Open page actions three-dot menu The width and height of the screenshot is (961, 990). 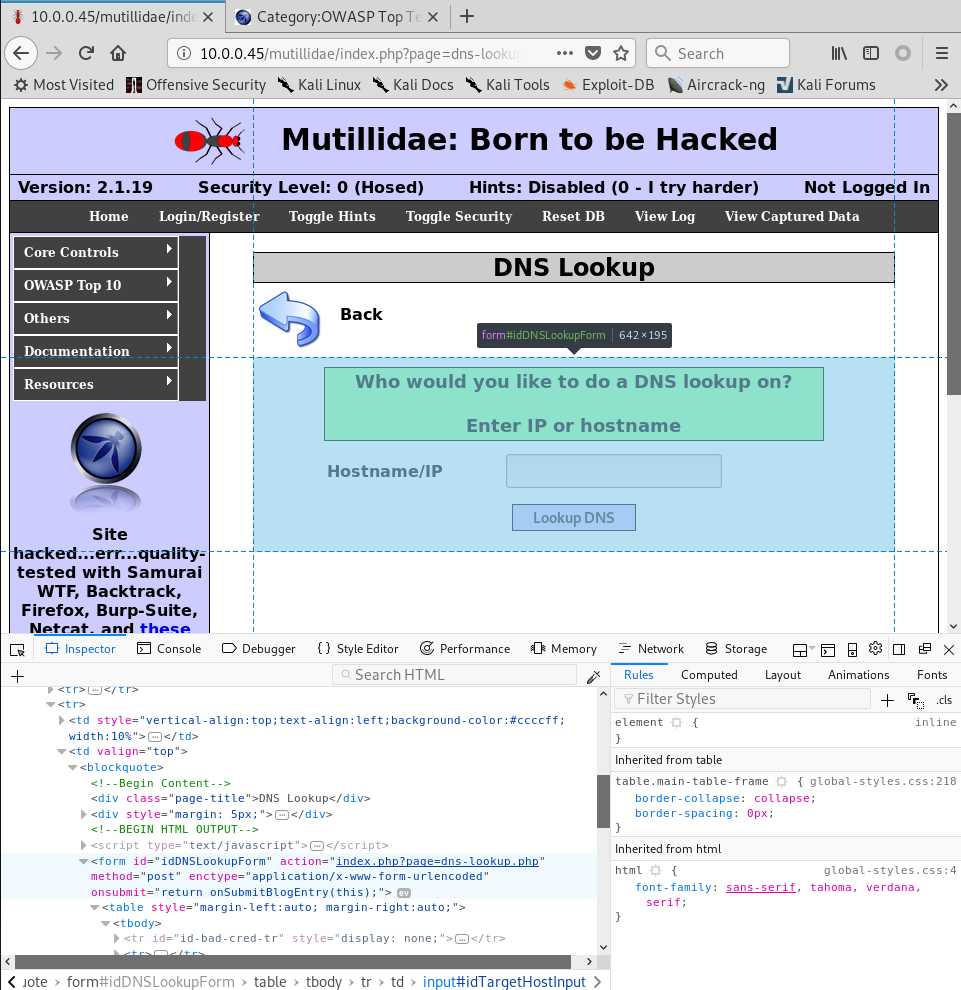[x=564, y=53]
